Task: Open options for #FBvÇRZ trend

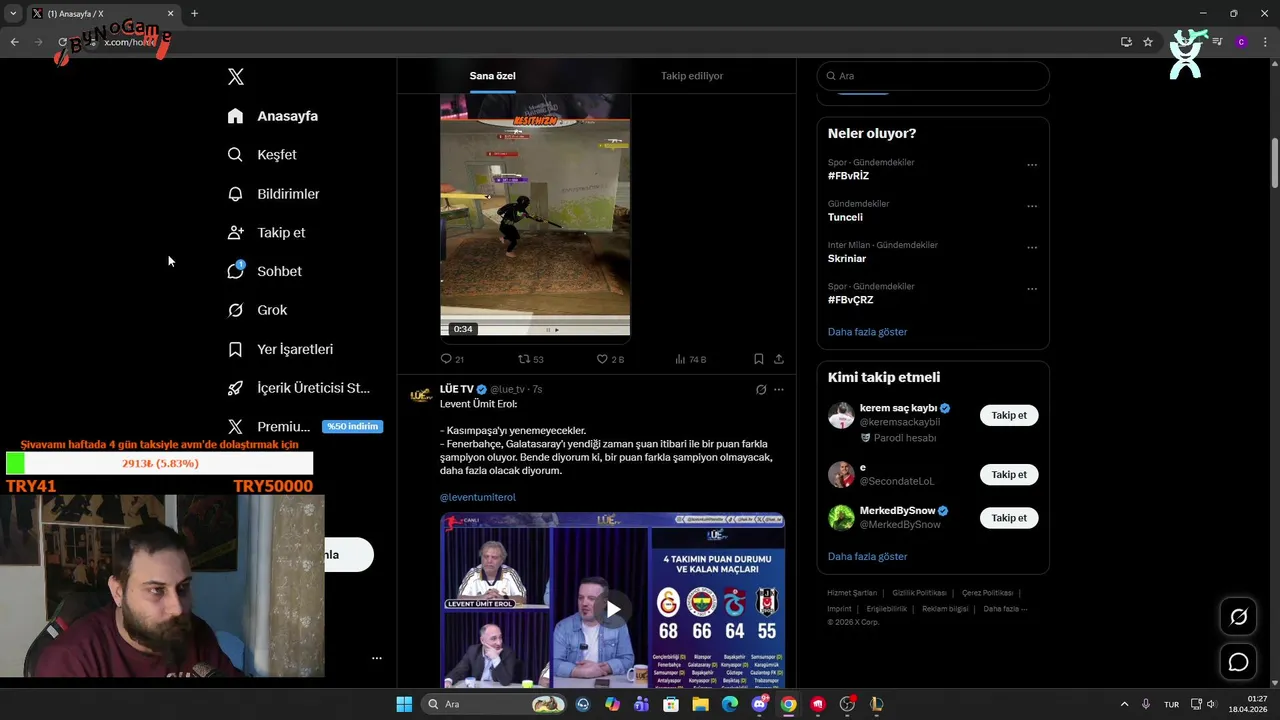Action: coord(1032,289)
